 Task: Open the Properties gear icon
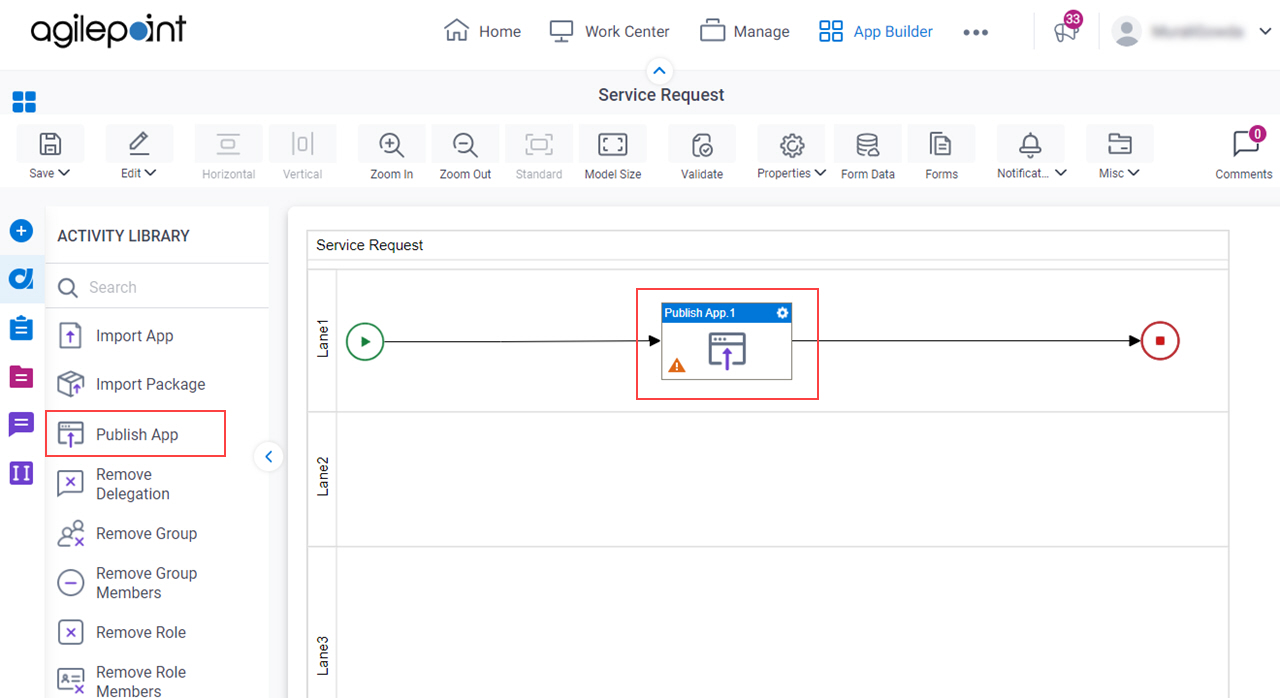click(x=791, y=144)
